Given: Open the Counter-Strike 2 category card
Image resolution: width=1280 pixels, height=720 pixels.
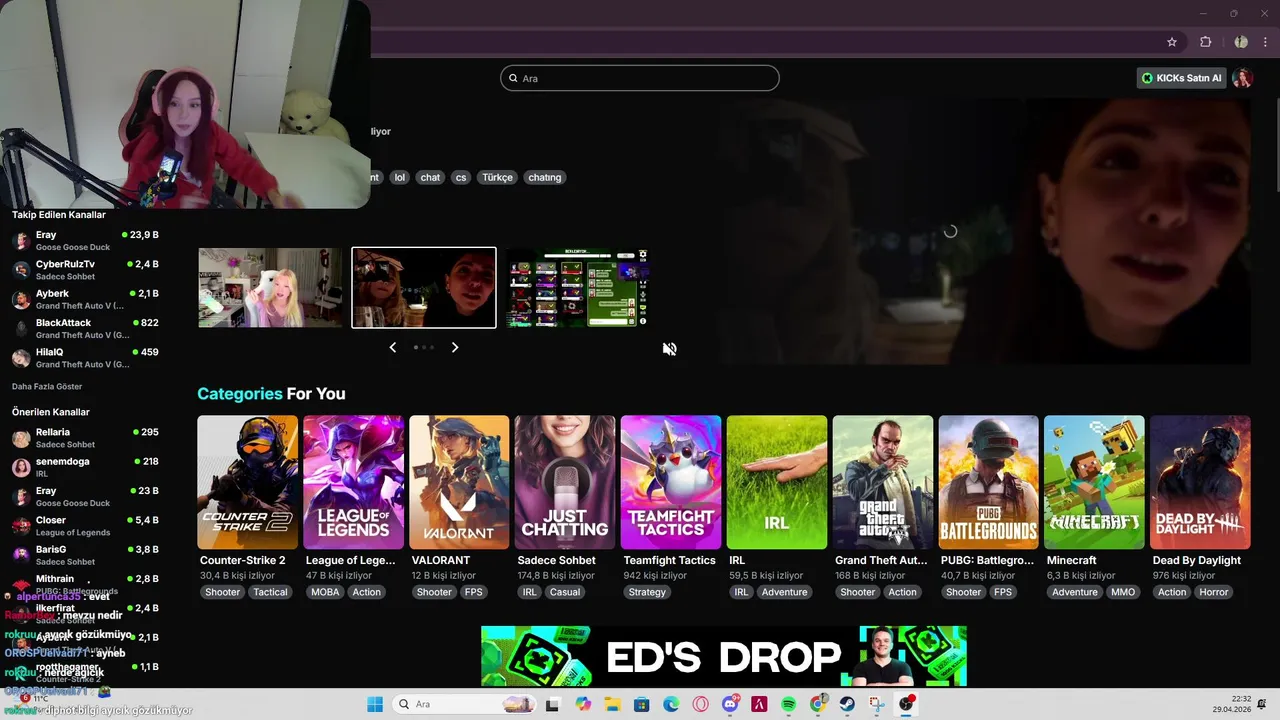Looking at the screenshot, I should 247,482.
